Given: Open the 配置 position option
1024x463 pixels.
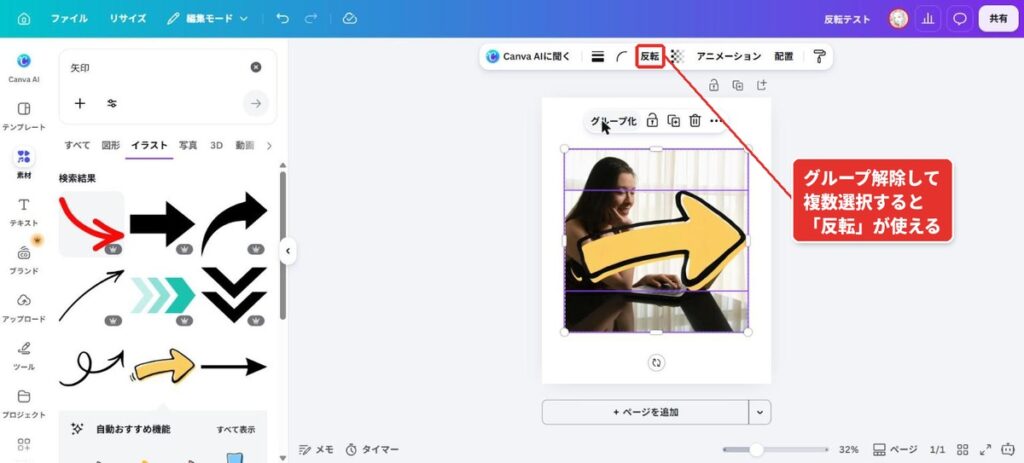Looking at the screenshot, I should tap(784, 57).
